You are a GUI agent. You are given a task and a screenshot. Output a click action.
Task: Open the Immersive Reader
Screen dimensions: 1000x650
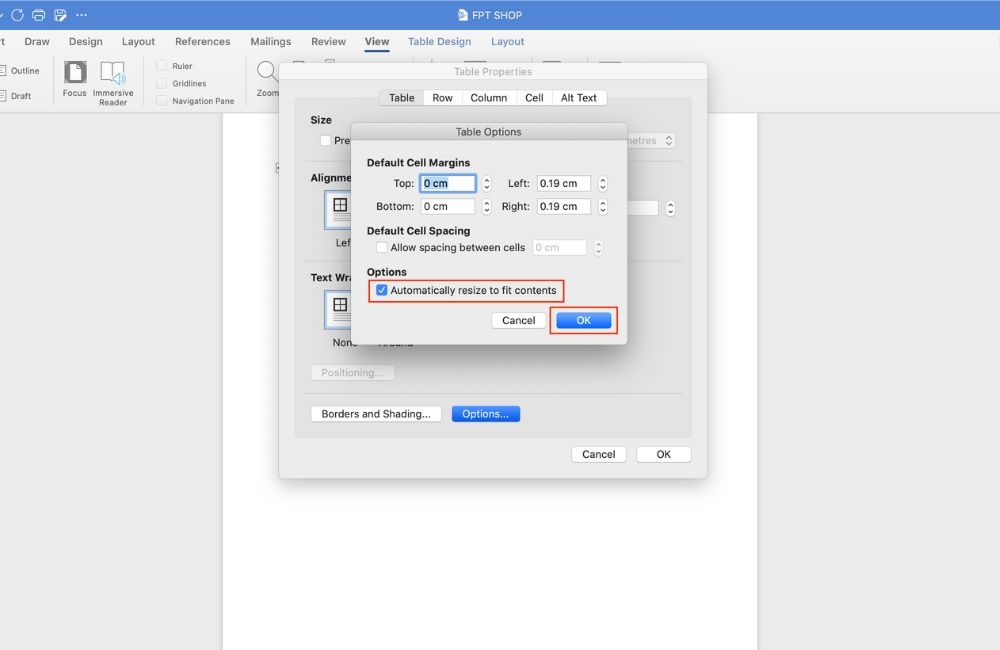click(113, 74)
